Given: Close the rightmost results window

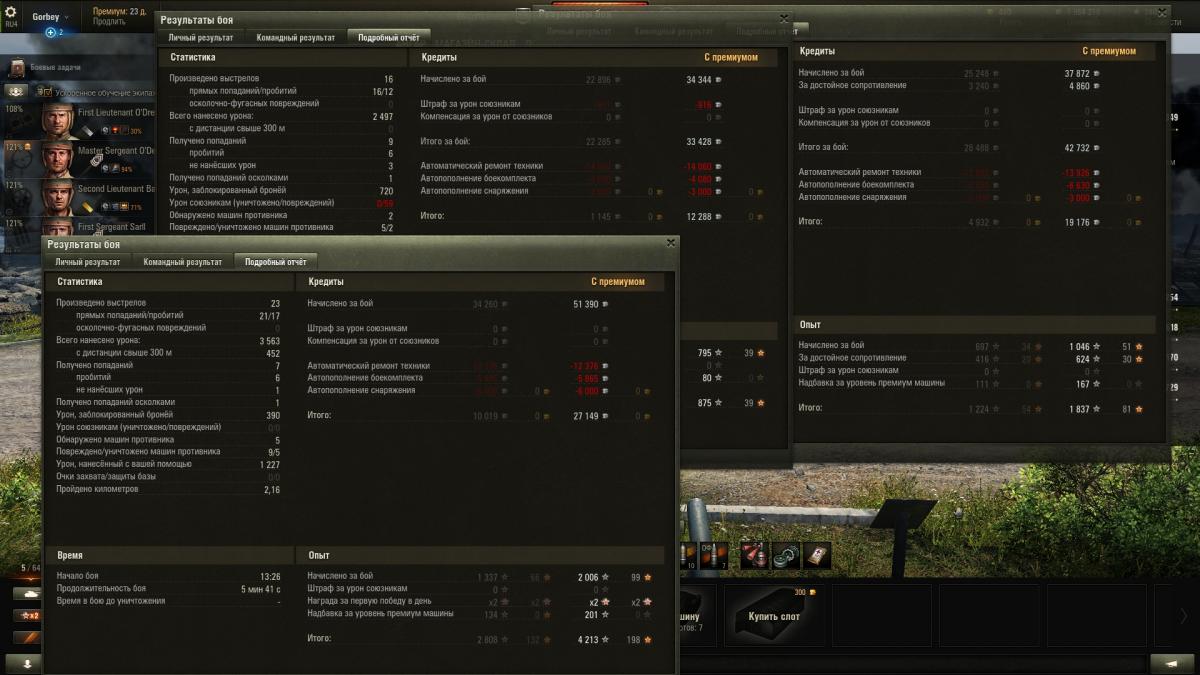Looking at the screenshot, I should [x=1161, y=13].
